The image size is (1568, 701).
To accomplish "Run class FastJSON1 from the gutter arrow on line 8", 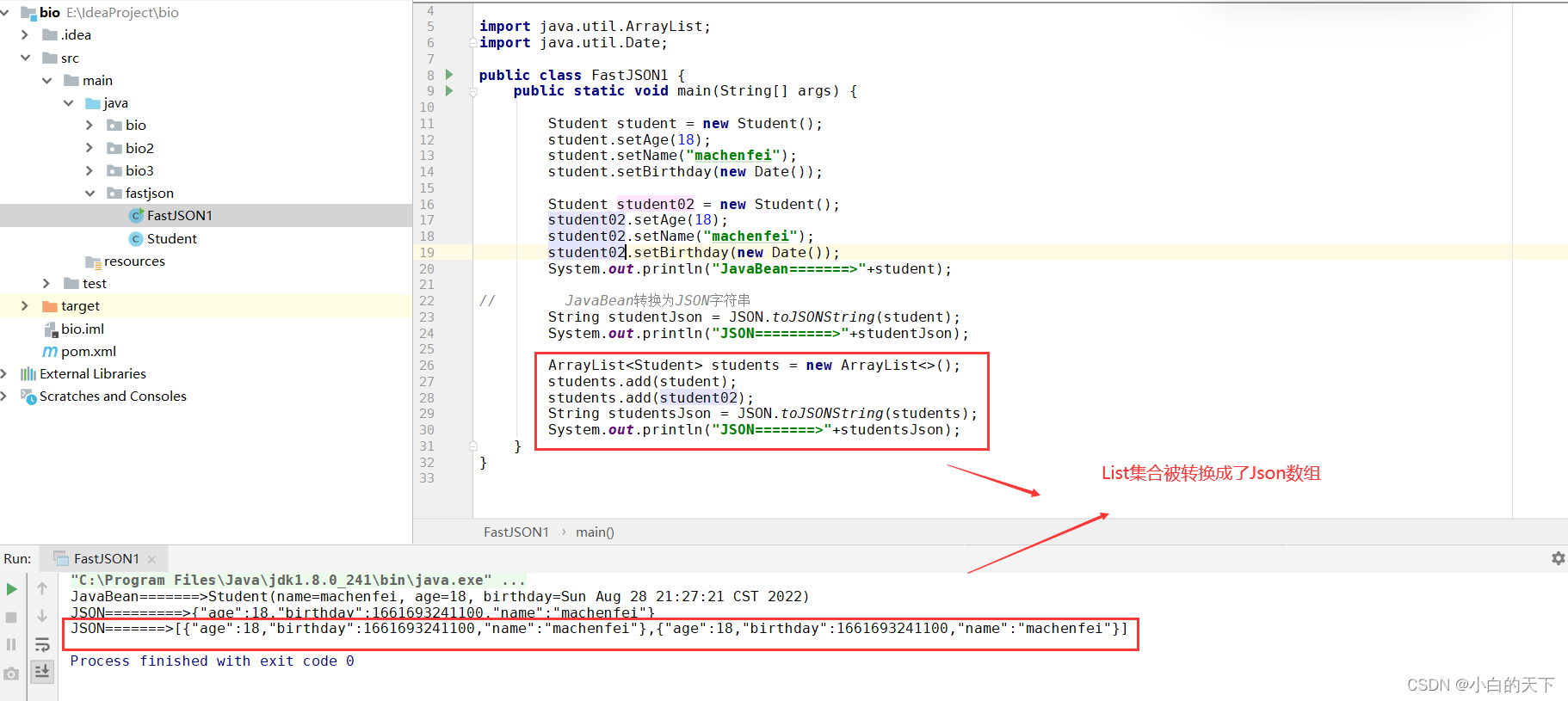I will pos(449,75).
